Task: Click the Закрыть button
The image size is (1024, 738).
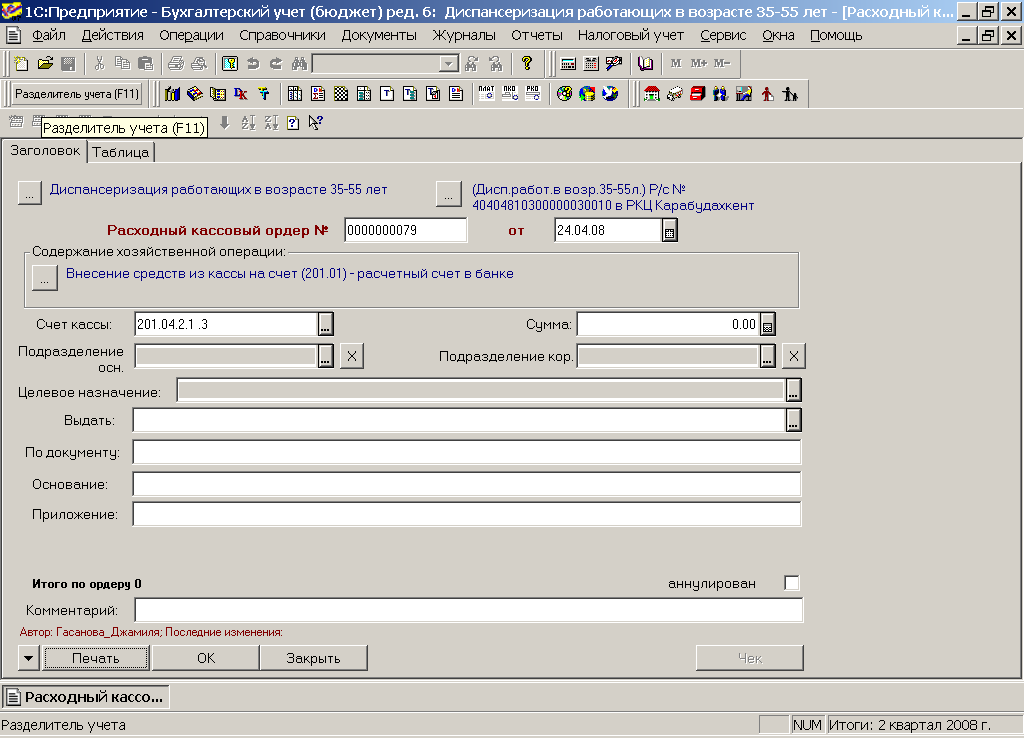Action: (x=313, y=658)
